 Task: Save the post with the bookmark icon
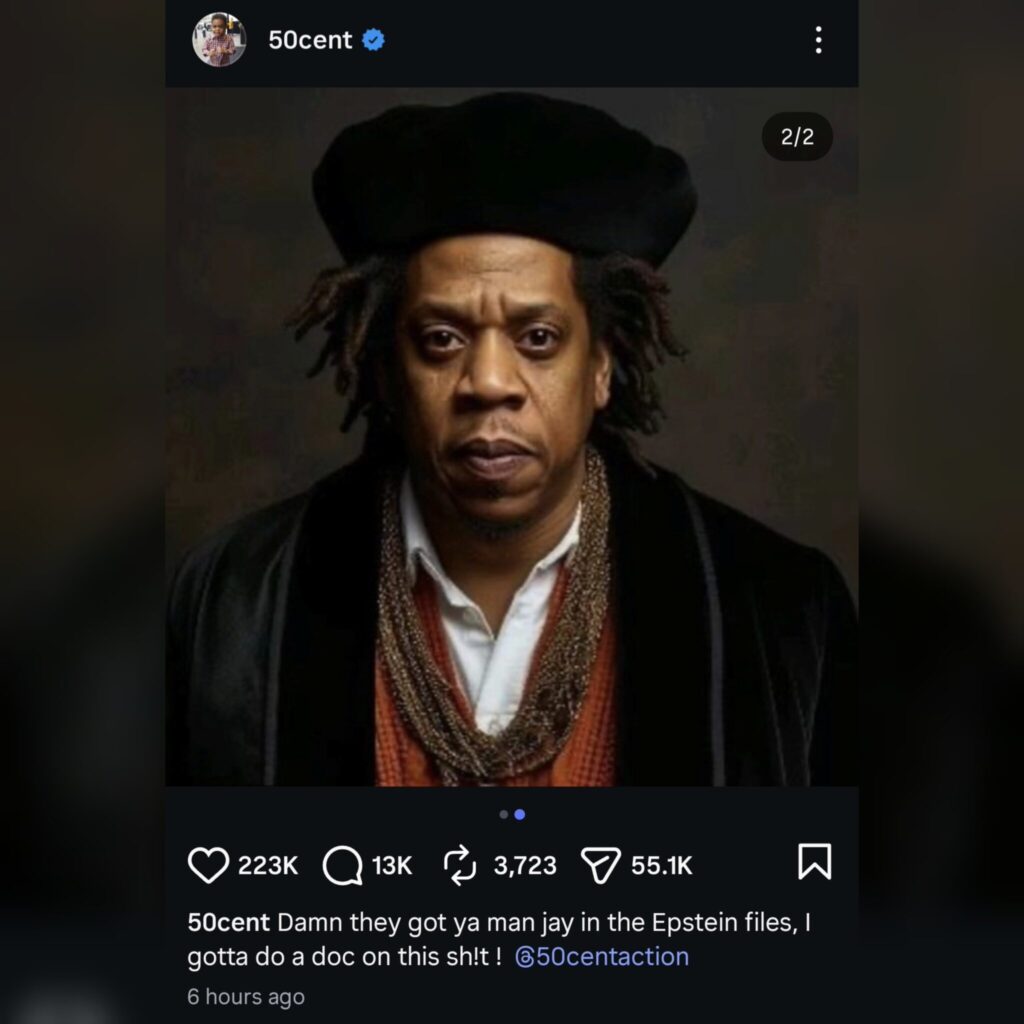point(814,861)
